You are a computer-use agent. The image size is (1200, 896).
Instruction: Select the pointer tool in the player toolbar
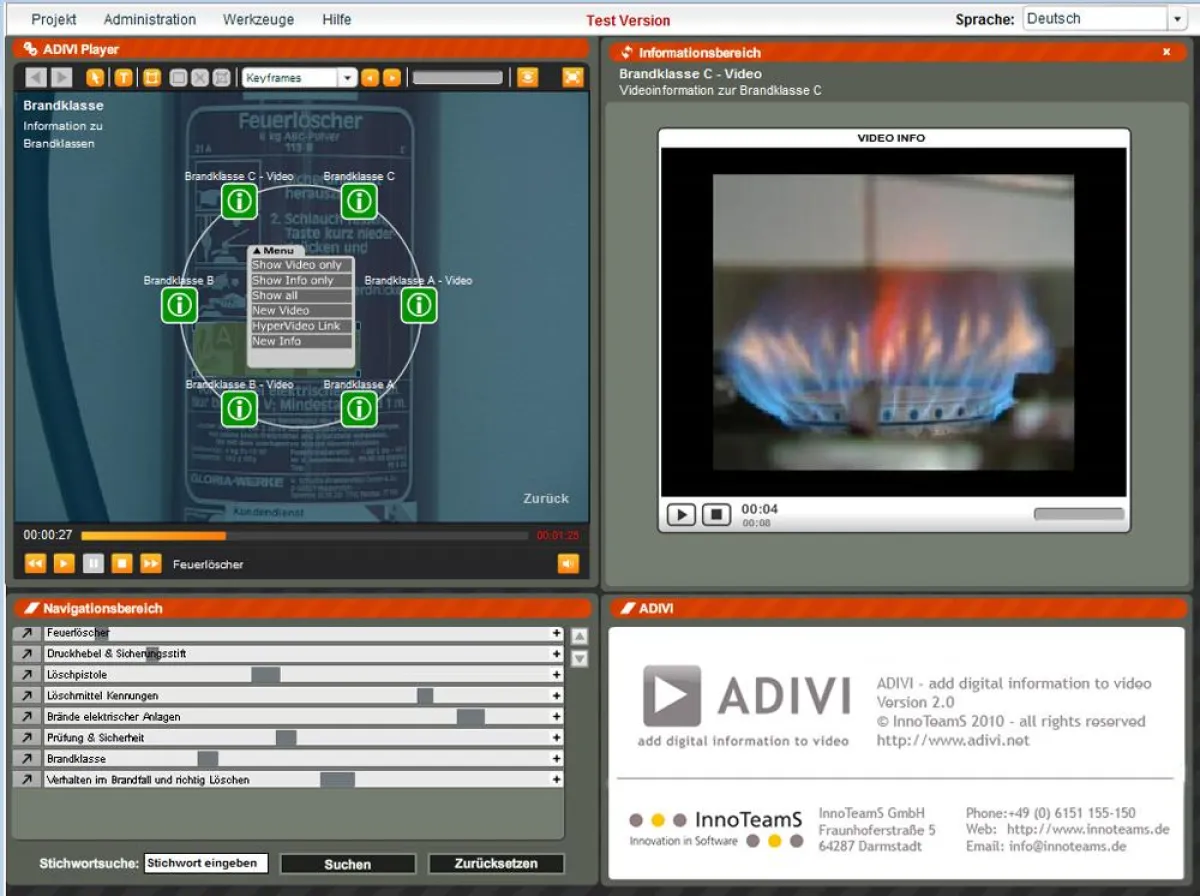click(x=95, y=77)
